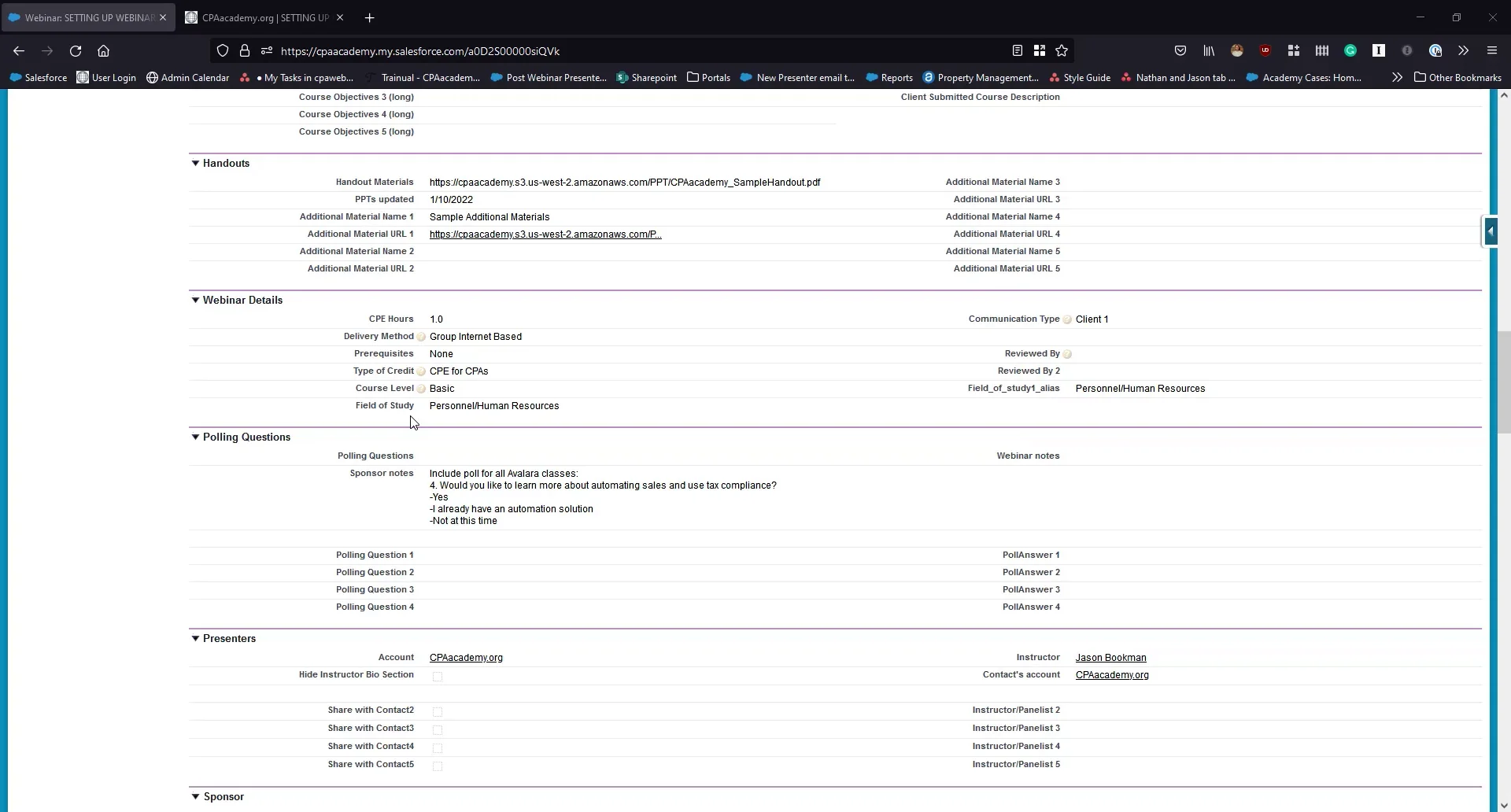Image resolution: width=1511 pixels, height=812 pixels.
Task: Open Contact's account CPAacademy.org link
Action: pyautogui.click(x=1112, y=675)
